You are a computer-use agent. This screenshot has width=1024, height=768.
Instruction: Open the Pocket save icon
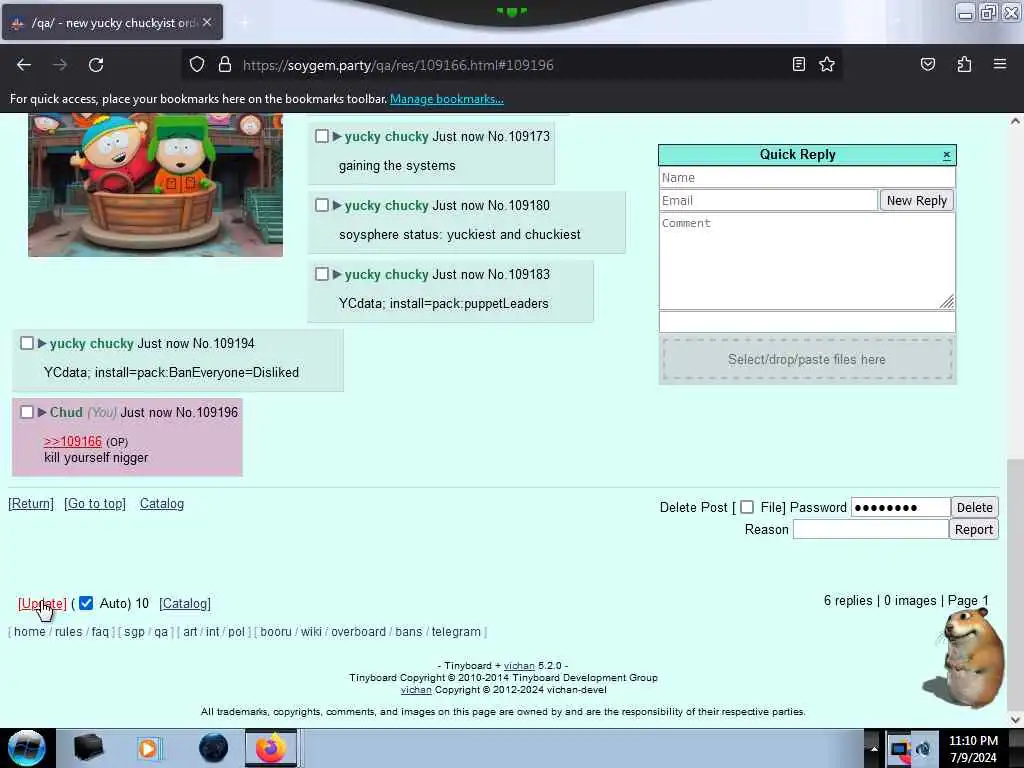(x=927, y=64)
